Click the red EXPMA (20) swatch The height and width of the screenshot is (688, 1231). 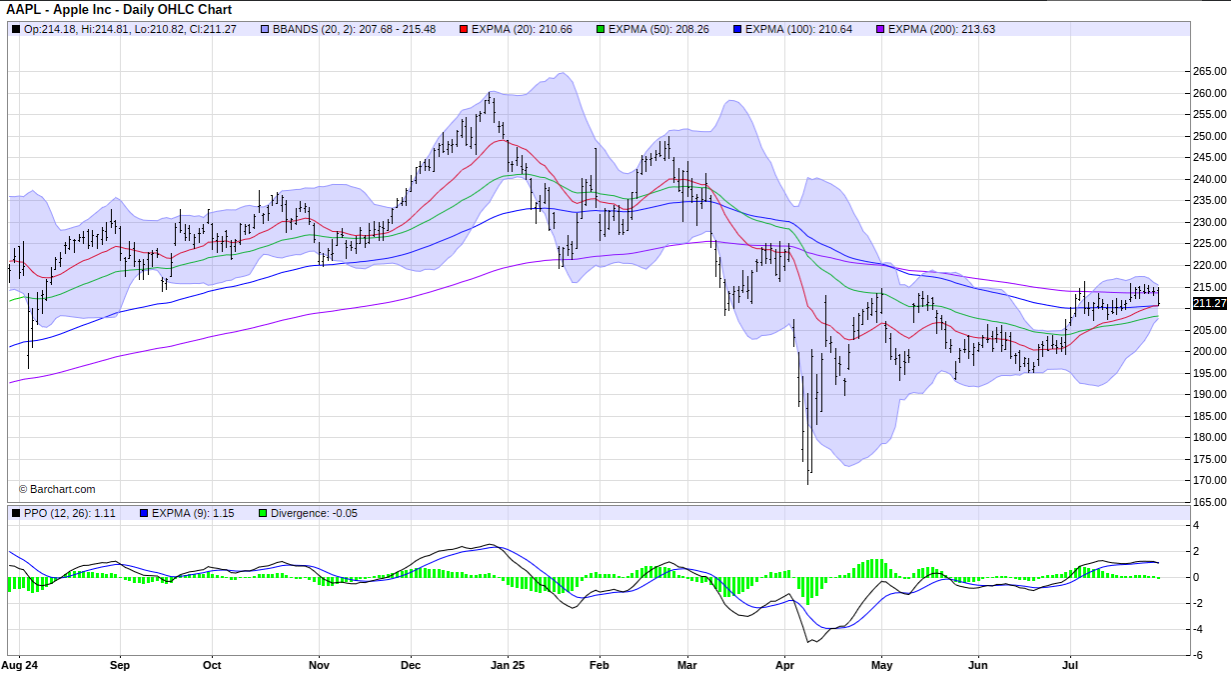pyautogui.click(x=463, y=29)
